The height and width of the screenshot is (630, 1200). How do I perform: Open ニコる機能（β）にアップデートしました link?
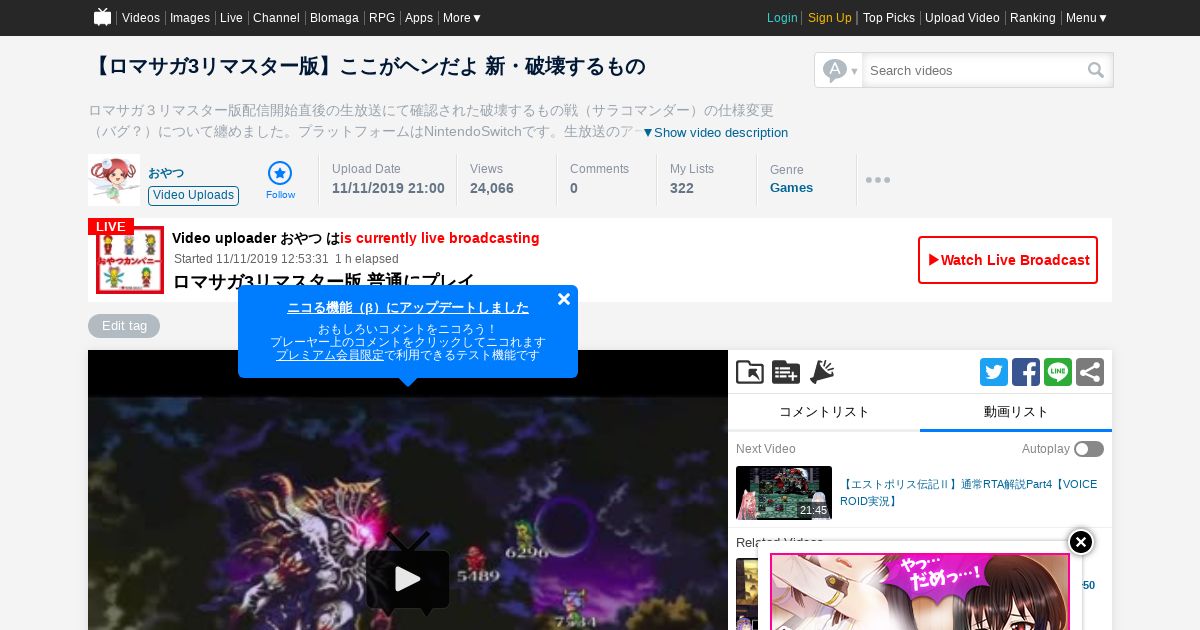(408, 308)
